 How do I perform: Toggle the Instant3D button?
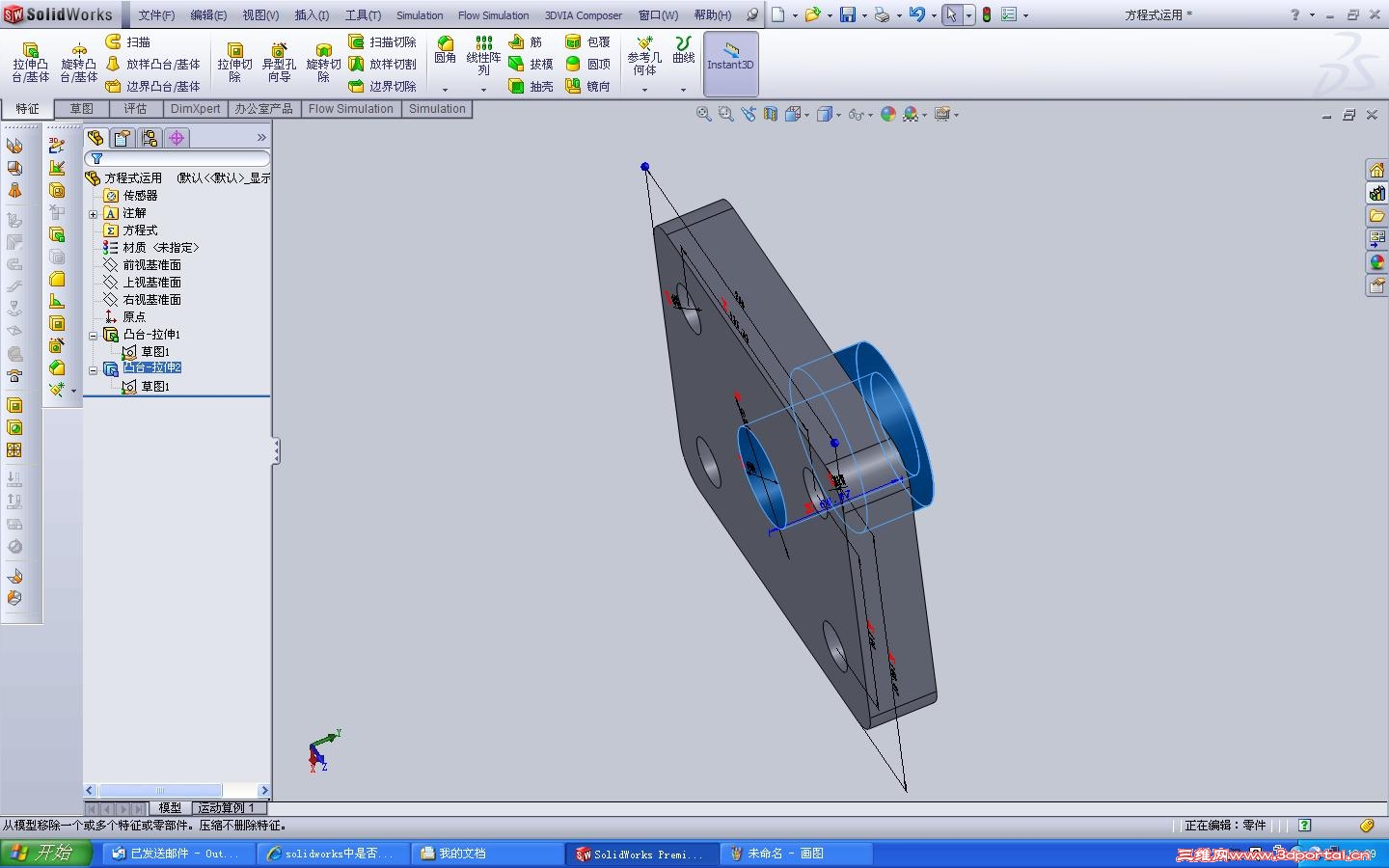[730, 64]
